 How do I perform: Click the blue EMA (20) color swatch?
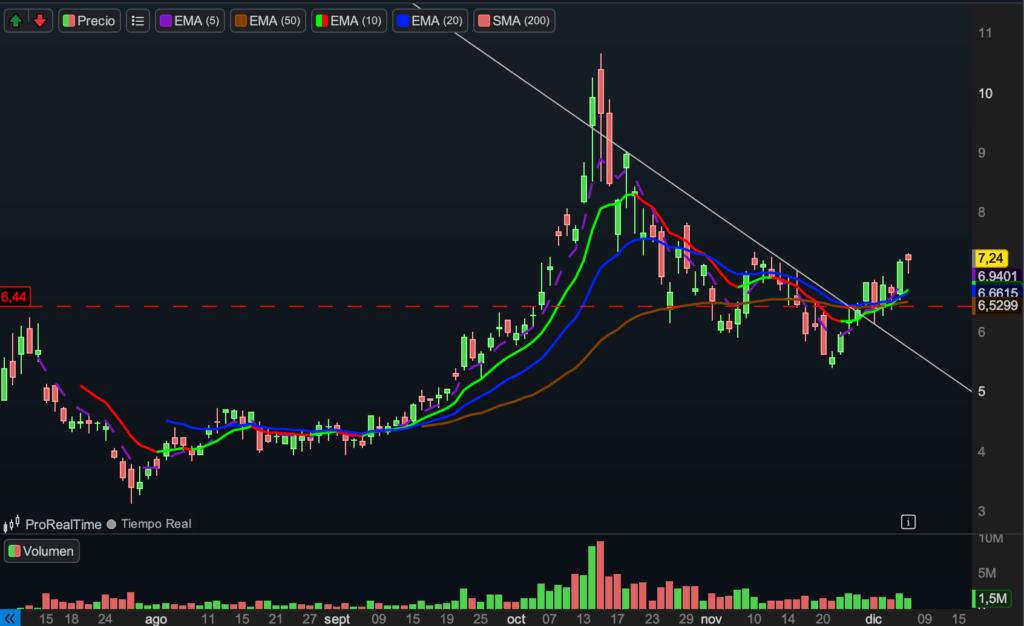[x=402, y=20]
